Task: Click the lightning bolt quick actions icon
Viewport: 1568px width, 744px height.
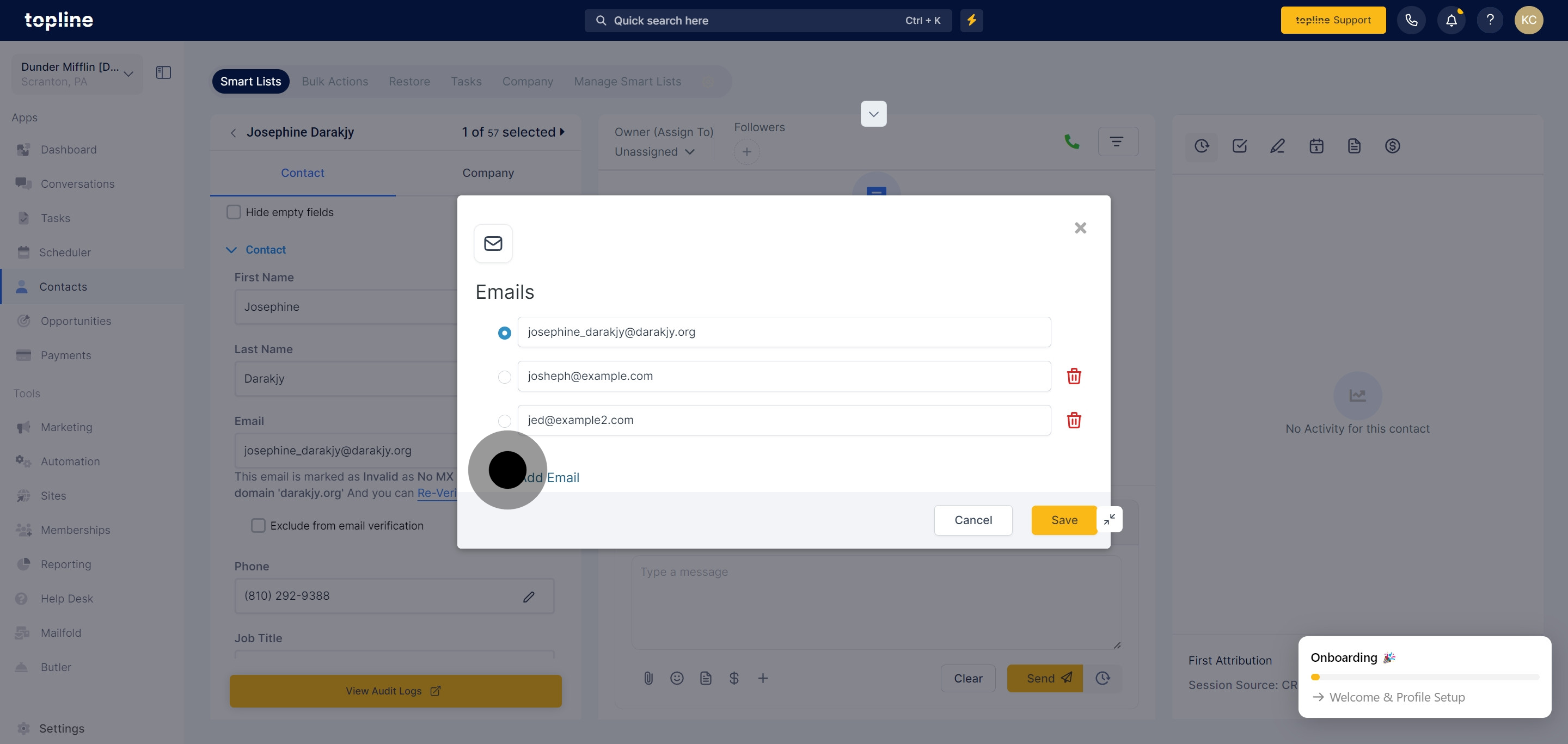Action: coord(971,20)
